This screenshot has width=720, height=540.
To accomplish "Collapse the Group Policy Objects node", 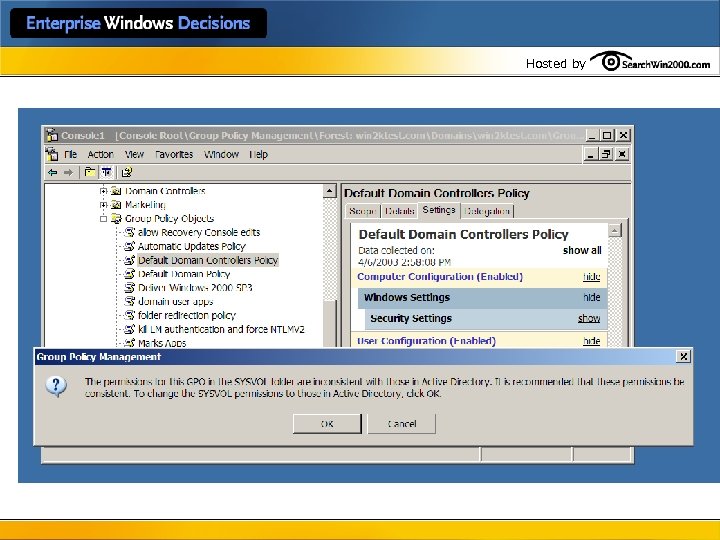I will pyautogui.click(x=103, y=219).
